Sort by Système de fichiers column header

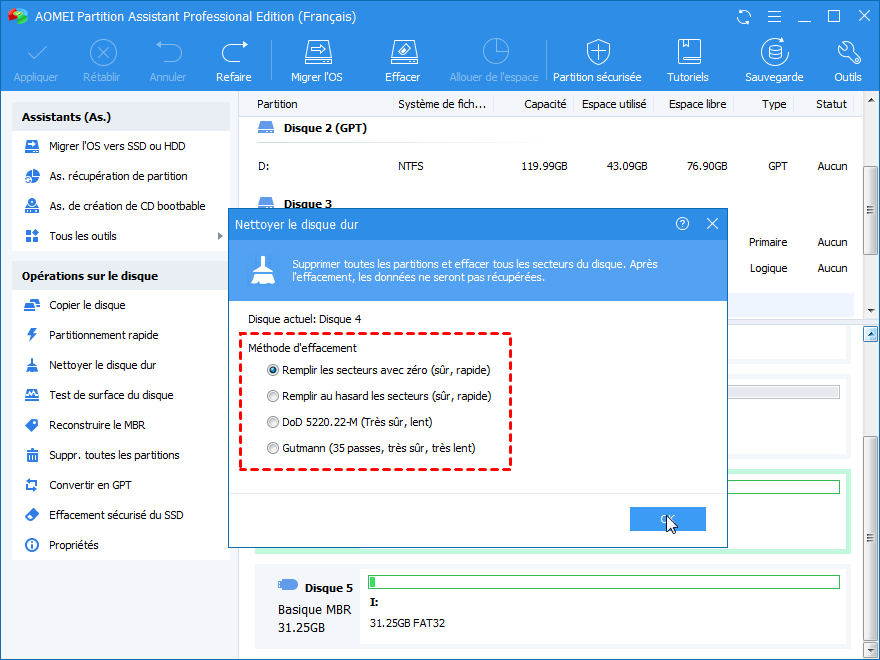click(442, 104)
